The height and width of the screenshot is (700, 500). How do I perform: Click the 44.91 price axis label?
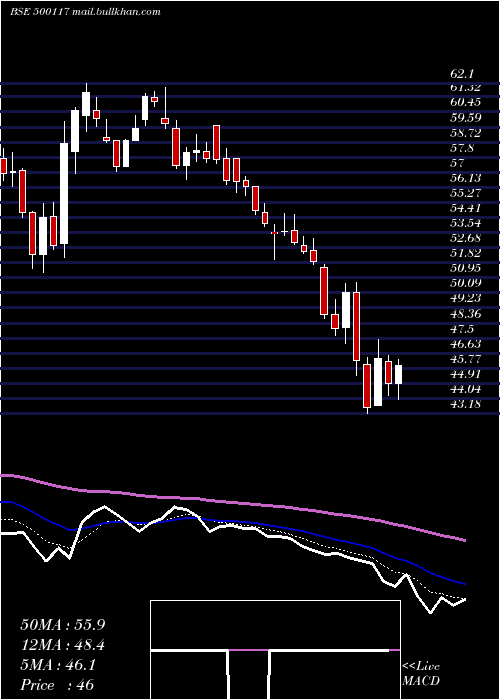coord(465,374)
